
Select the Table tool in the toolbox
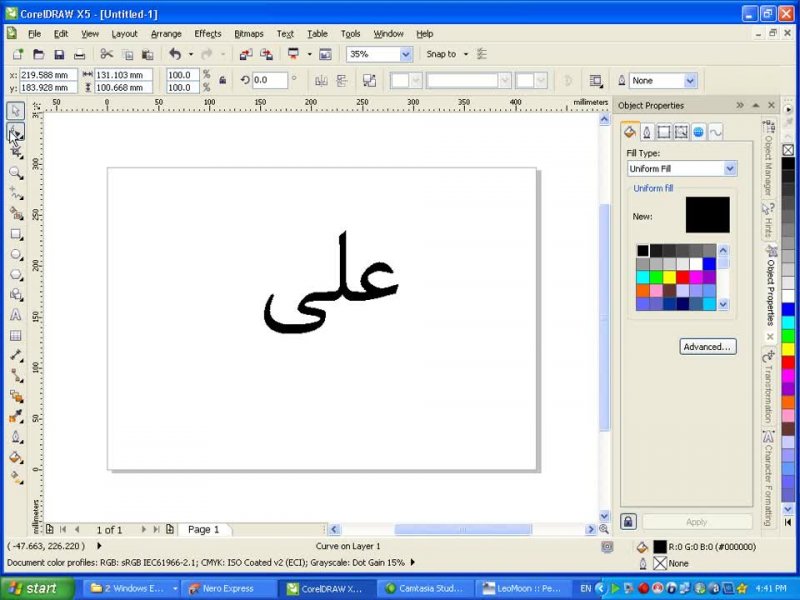point(16,335)
